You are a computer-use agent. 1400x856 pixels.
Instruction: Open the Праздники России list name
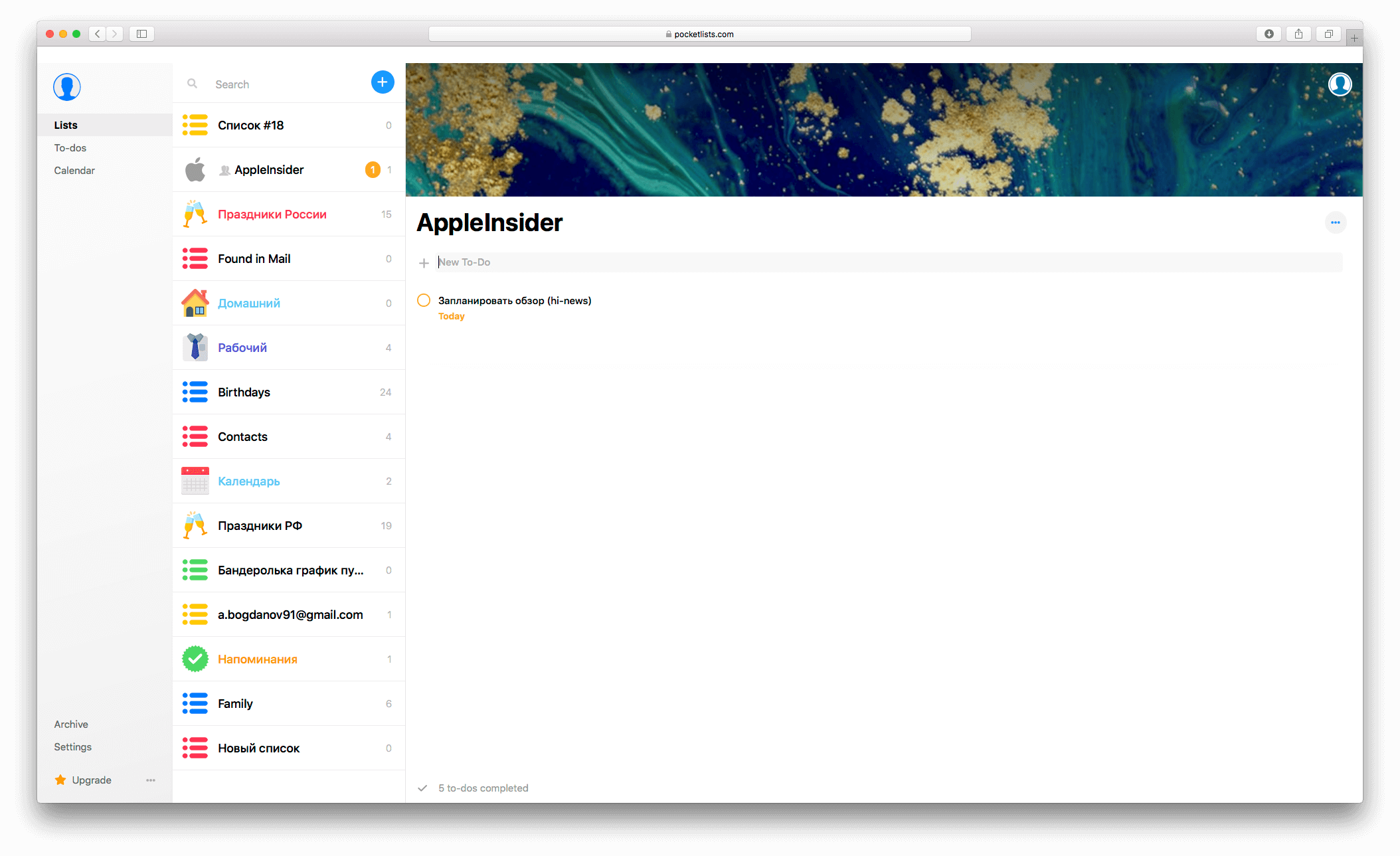(x=272, y=214)
